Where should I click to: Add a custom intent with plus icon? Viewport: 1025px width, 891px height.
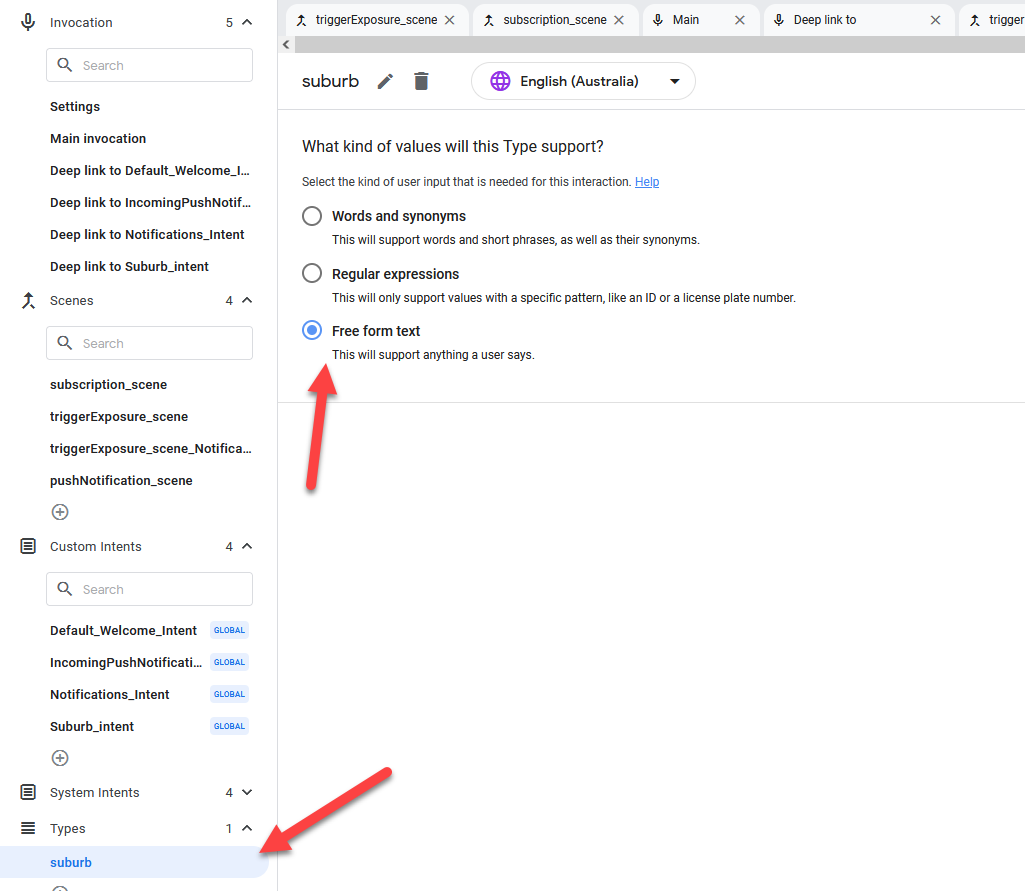coord(60,758)
